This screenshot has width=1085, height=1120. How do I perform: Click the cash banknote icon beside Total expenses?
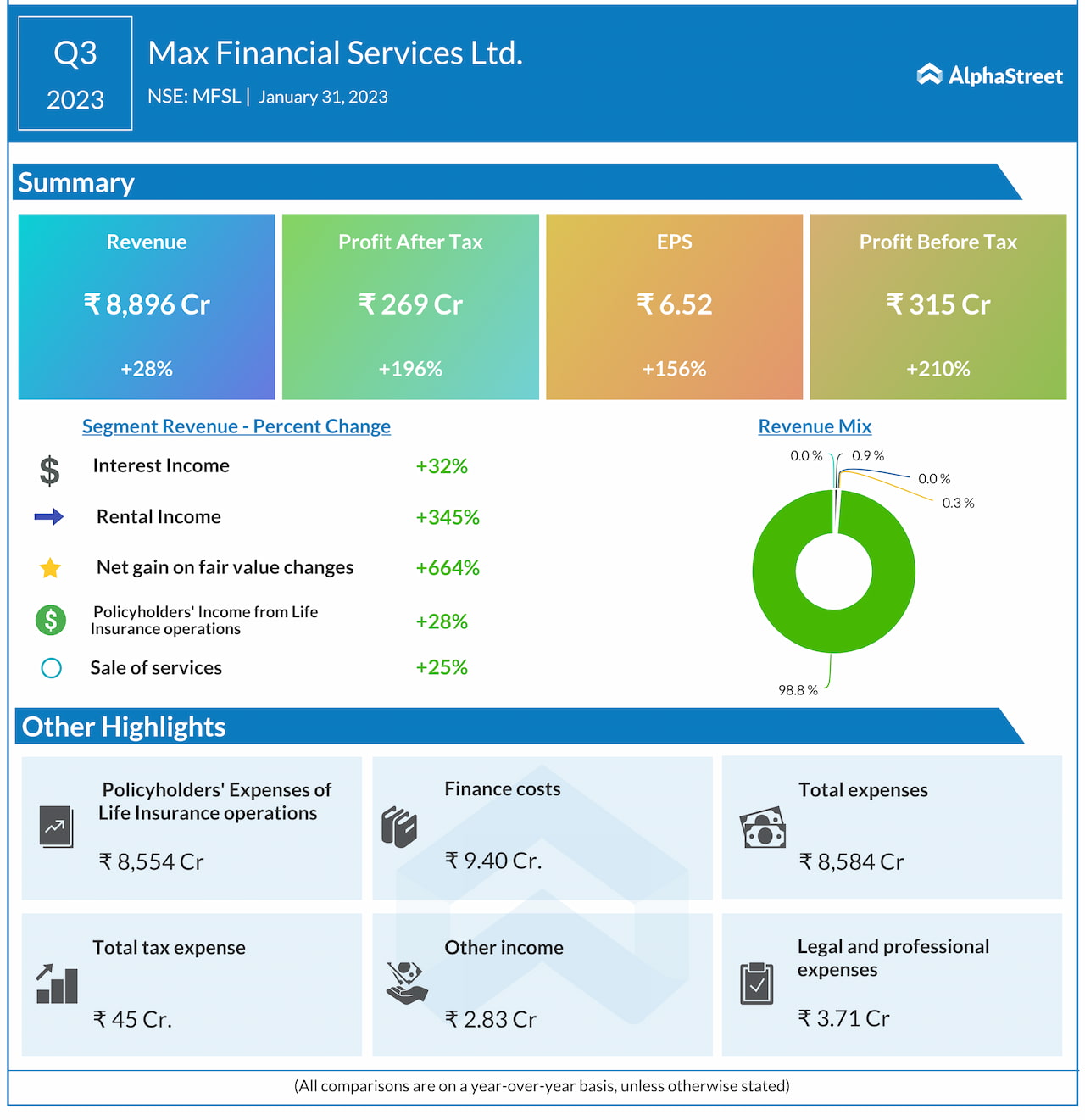(763, 828)
